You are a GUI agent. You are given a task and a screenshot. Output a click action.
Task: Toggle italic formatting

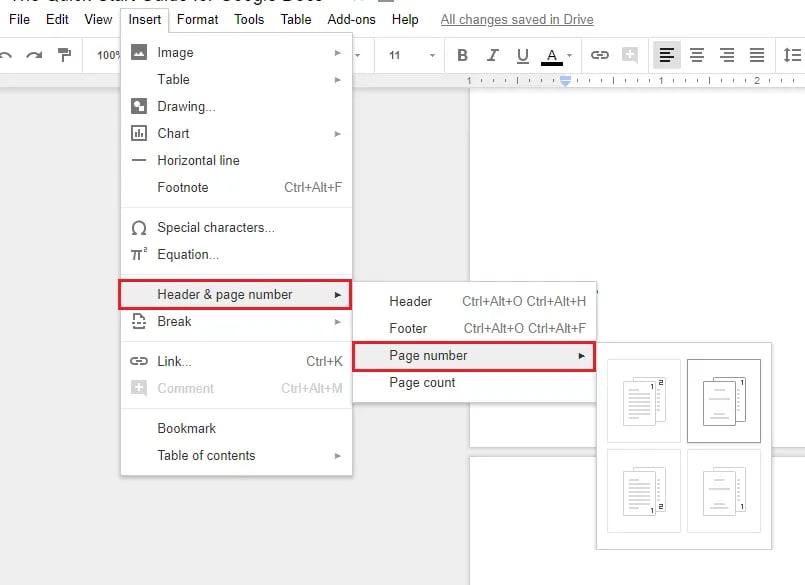(492, 55)
